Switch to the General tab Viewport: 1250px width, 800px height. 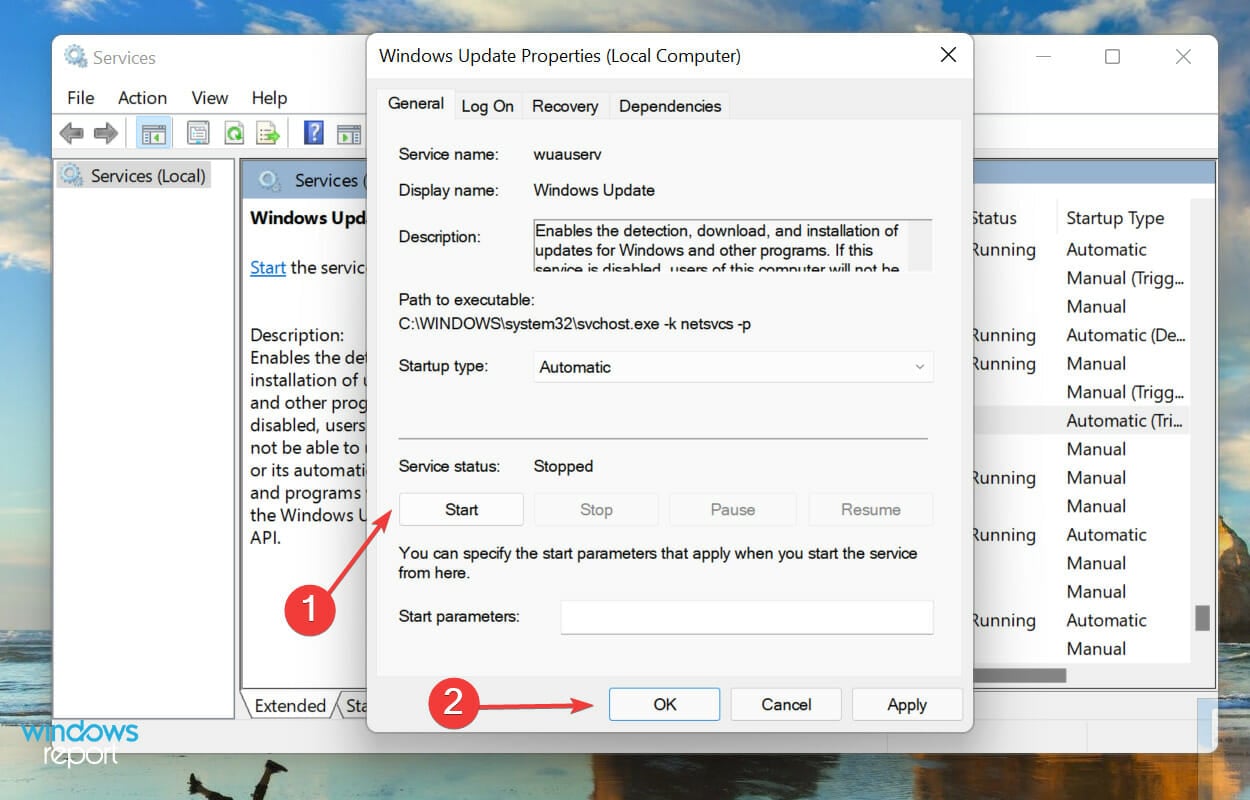[x=416, y=104]
